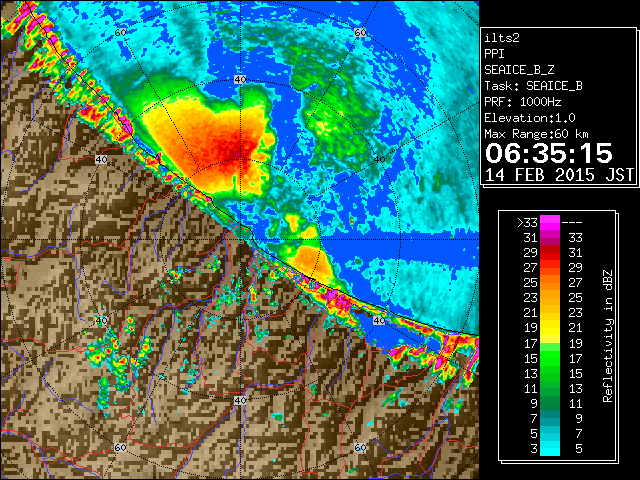Click the 60 km range label in the southeast
This screenshot has height=480, width=640.
[x=360, y=447]
